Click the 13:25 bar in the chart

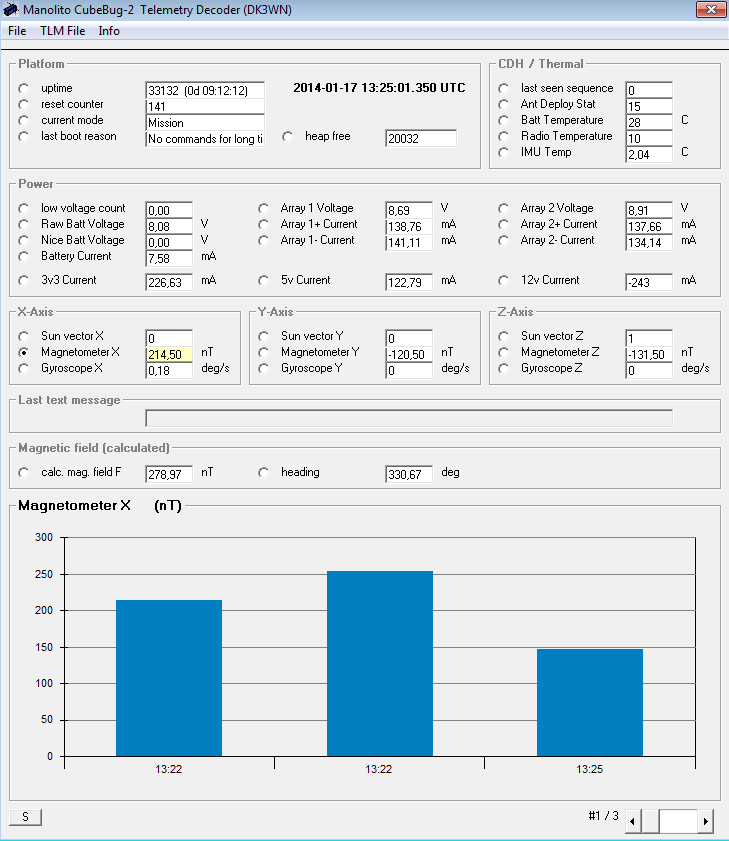tap(590, 703)
